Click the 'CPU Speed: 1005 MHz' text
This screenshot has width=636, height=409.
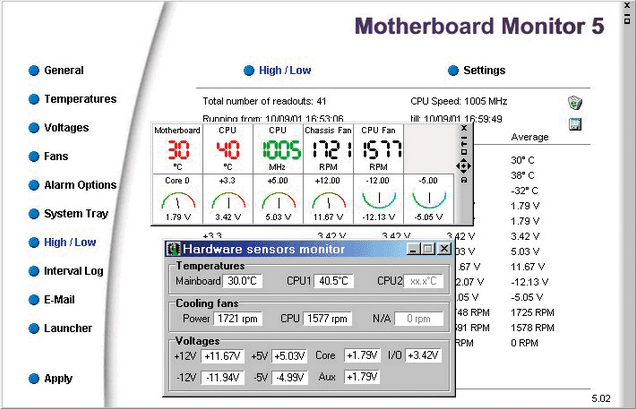459,101
